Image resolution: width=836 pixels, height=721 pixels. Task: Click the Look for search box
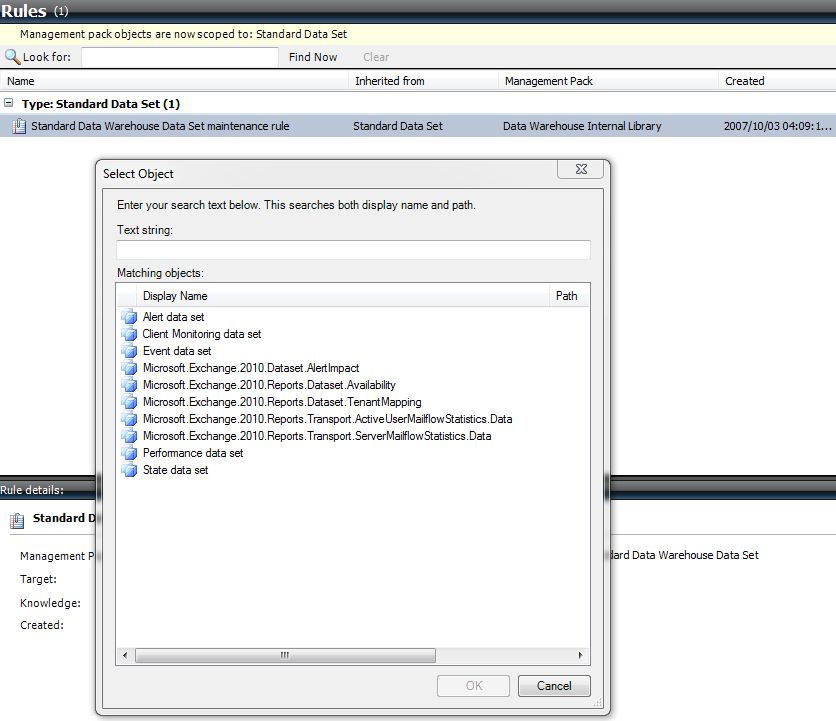tap(180, 57)
